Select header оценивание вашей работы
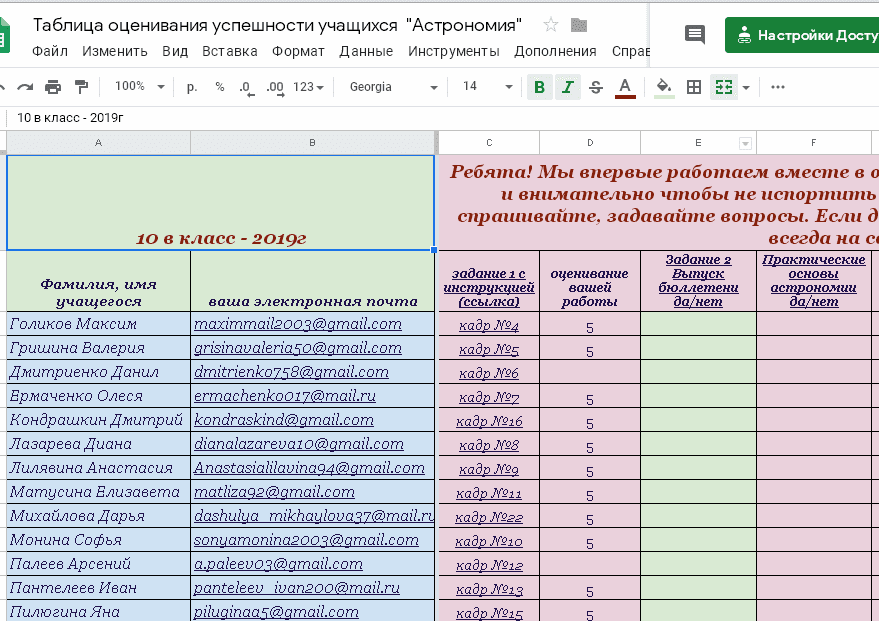Viewport: 879px width, 621px height. (590, 281)
